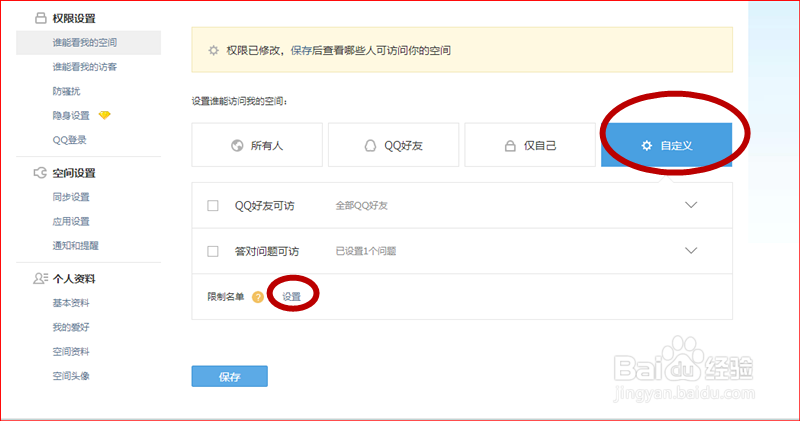
Task: Open the 通知和提醒 sidebar item
Action: (x=76, y=245)
